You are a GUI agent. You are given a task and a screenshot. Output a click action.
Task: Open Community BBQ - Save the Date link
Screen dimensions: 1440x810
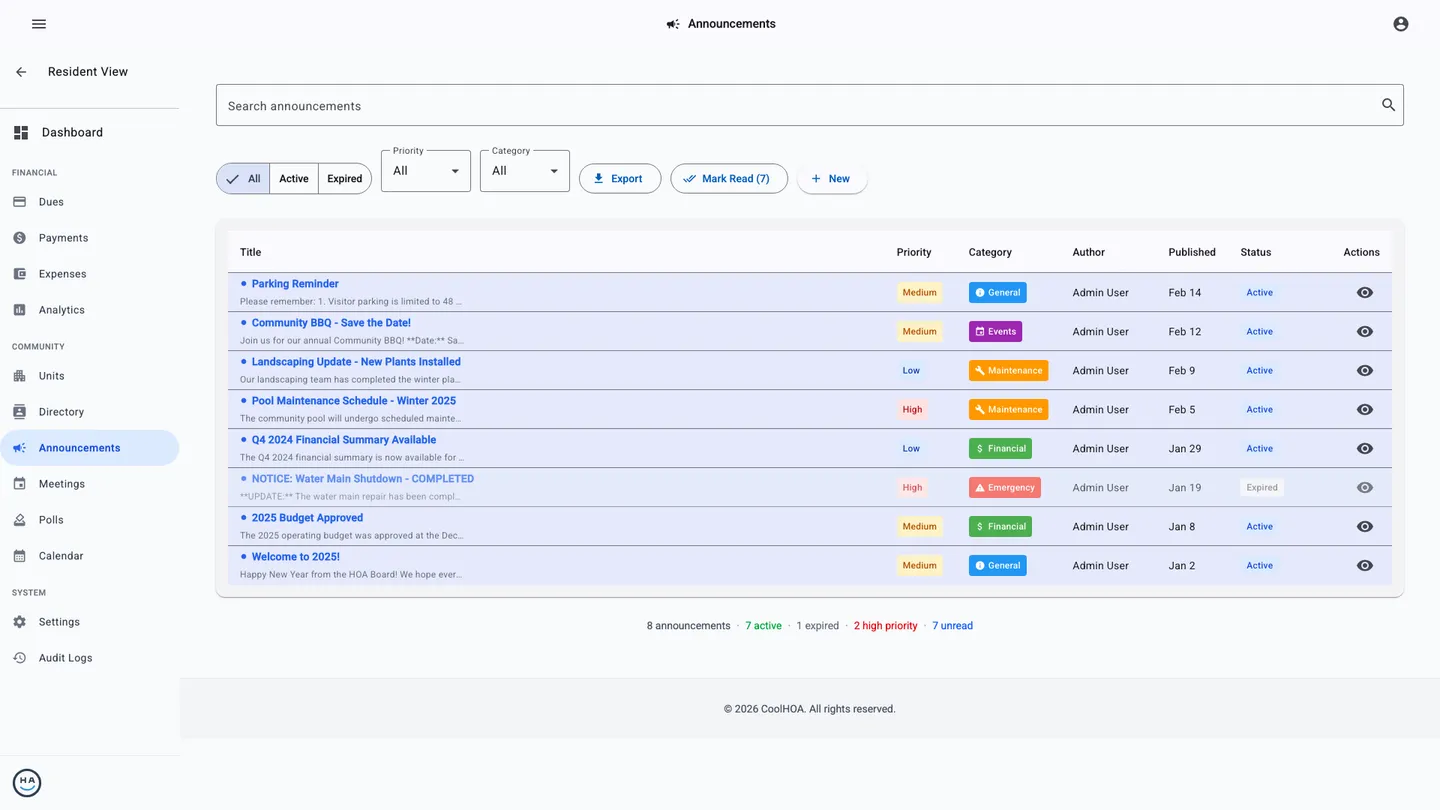pos(331,323)
